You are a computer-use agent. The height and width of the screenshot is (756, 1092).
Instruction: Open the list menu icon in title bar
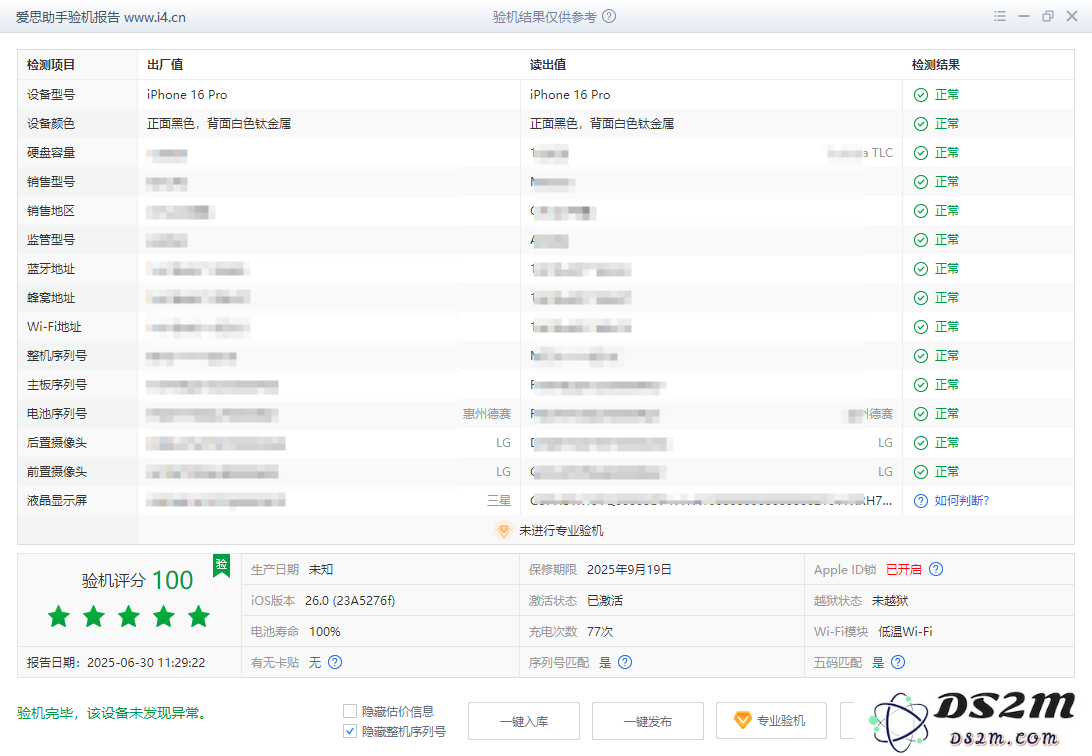click(x=999, y=16)
